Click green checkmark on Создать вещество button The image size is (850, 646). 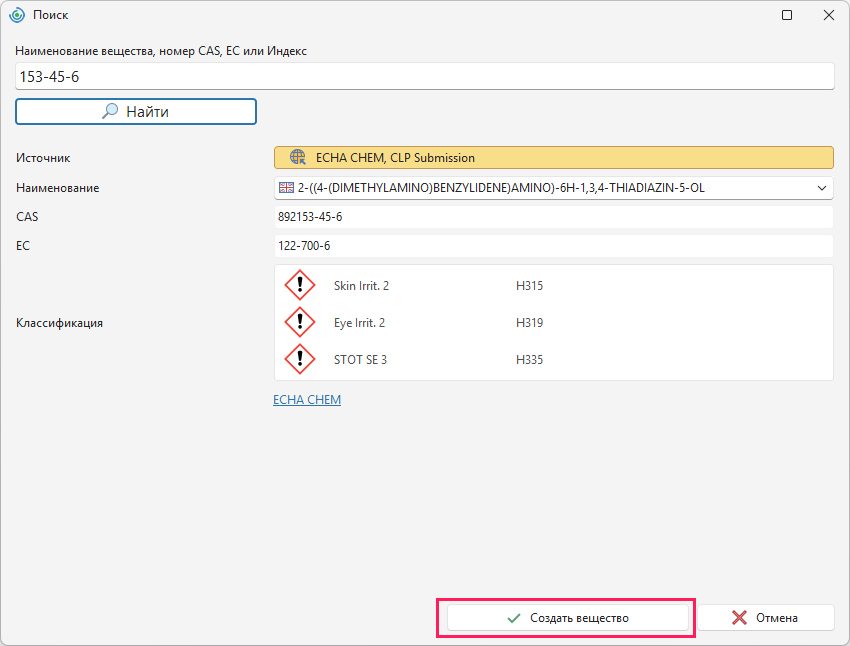(x=514, y=618)
